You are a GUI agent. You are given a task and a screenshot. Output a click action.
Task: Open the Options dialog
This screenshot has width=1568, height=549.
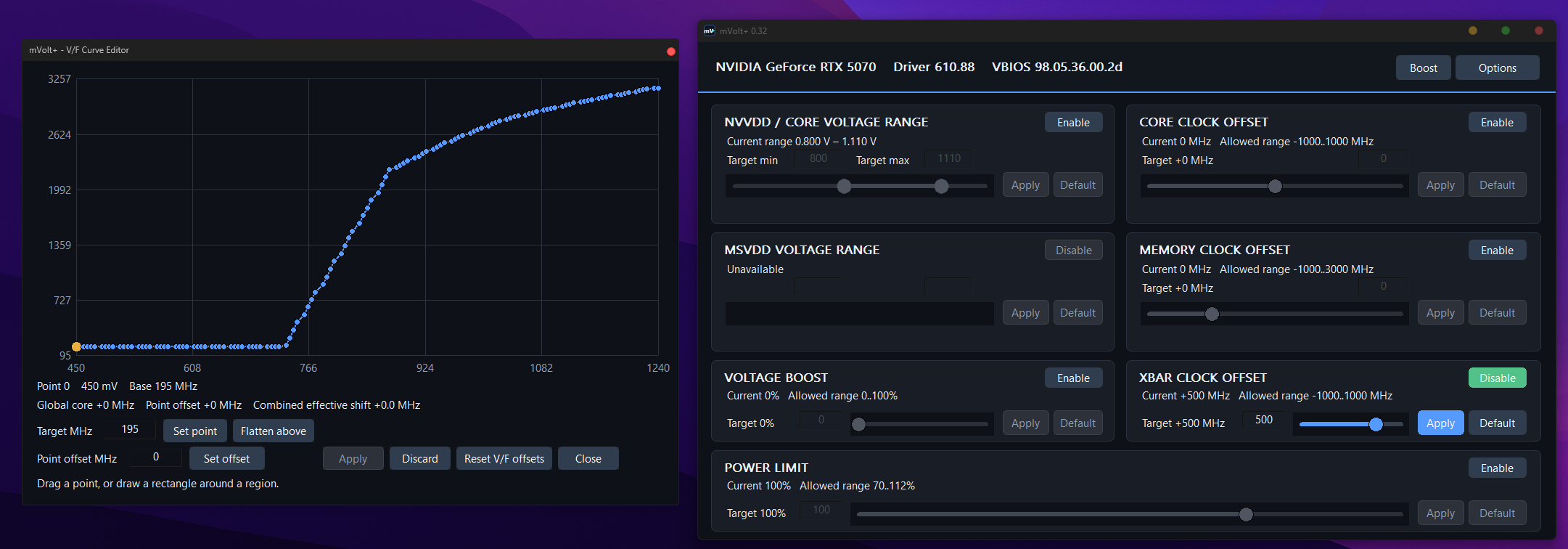(1498, 68)
